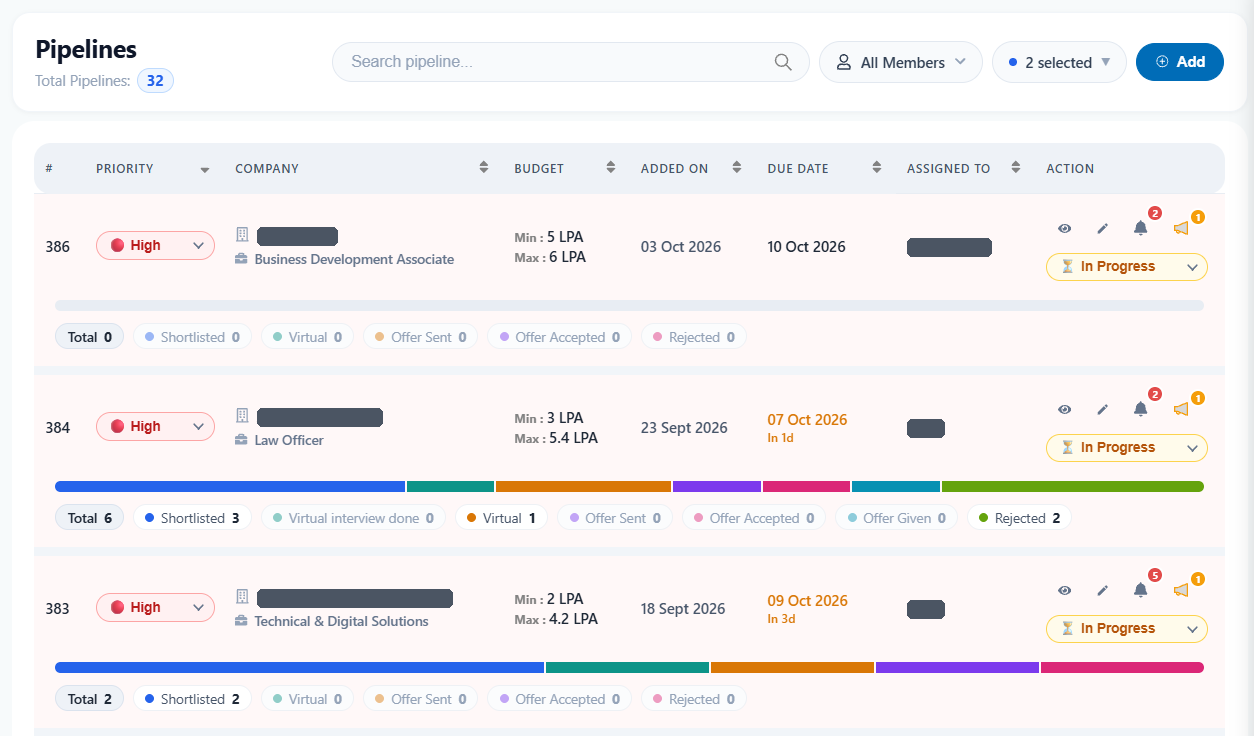Image resolution: width=1254 pixels, height=736 pixels.
Task: Click added date 23 Sept 2026
Action: (x=684, y=428)
